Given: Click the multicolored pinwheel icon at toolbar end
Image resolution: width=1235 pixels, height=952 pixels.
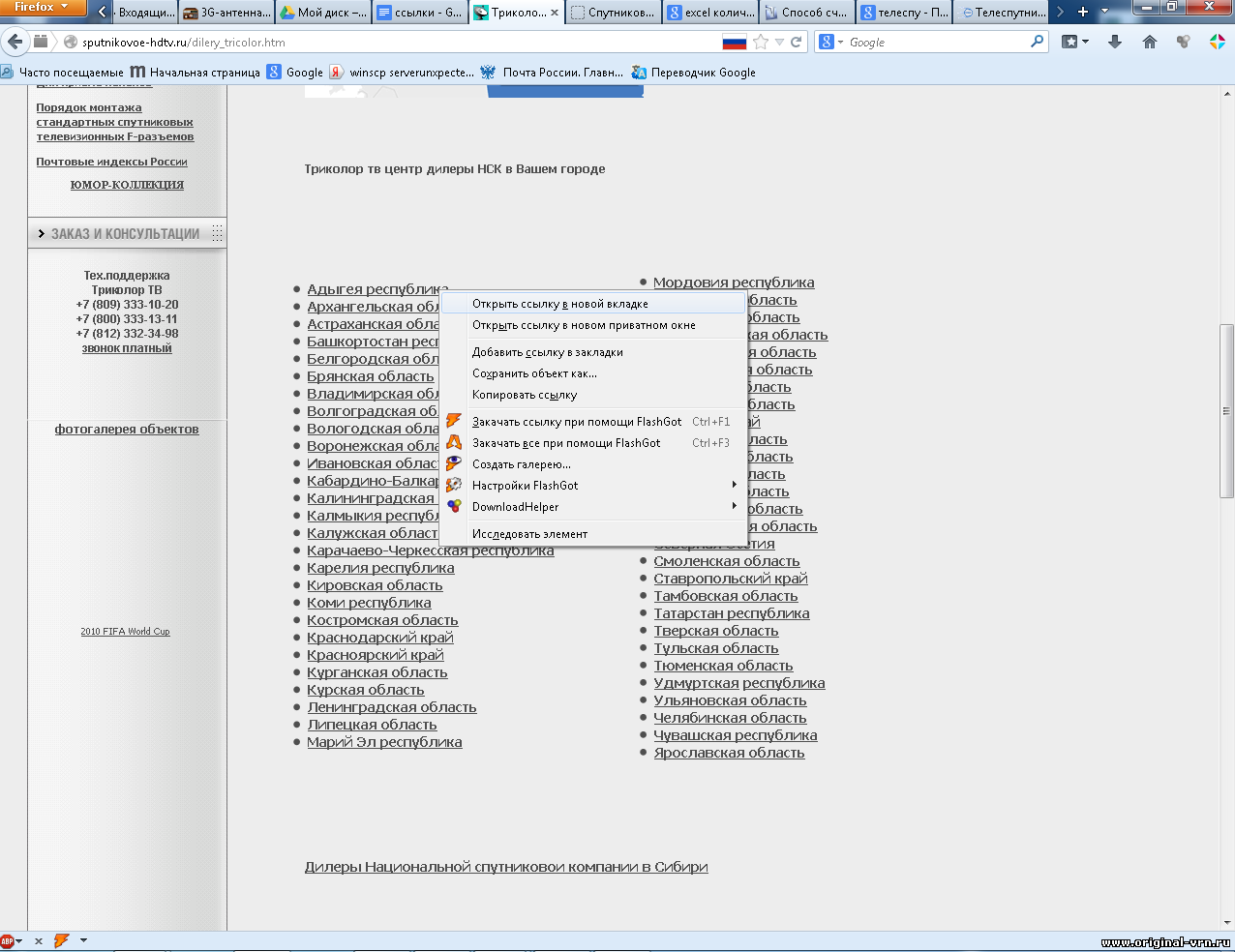Looking at the screenshot, I should tap(1218, 42).
